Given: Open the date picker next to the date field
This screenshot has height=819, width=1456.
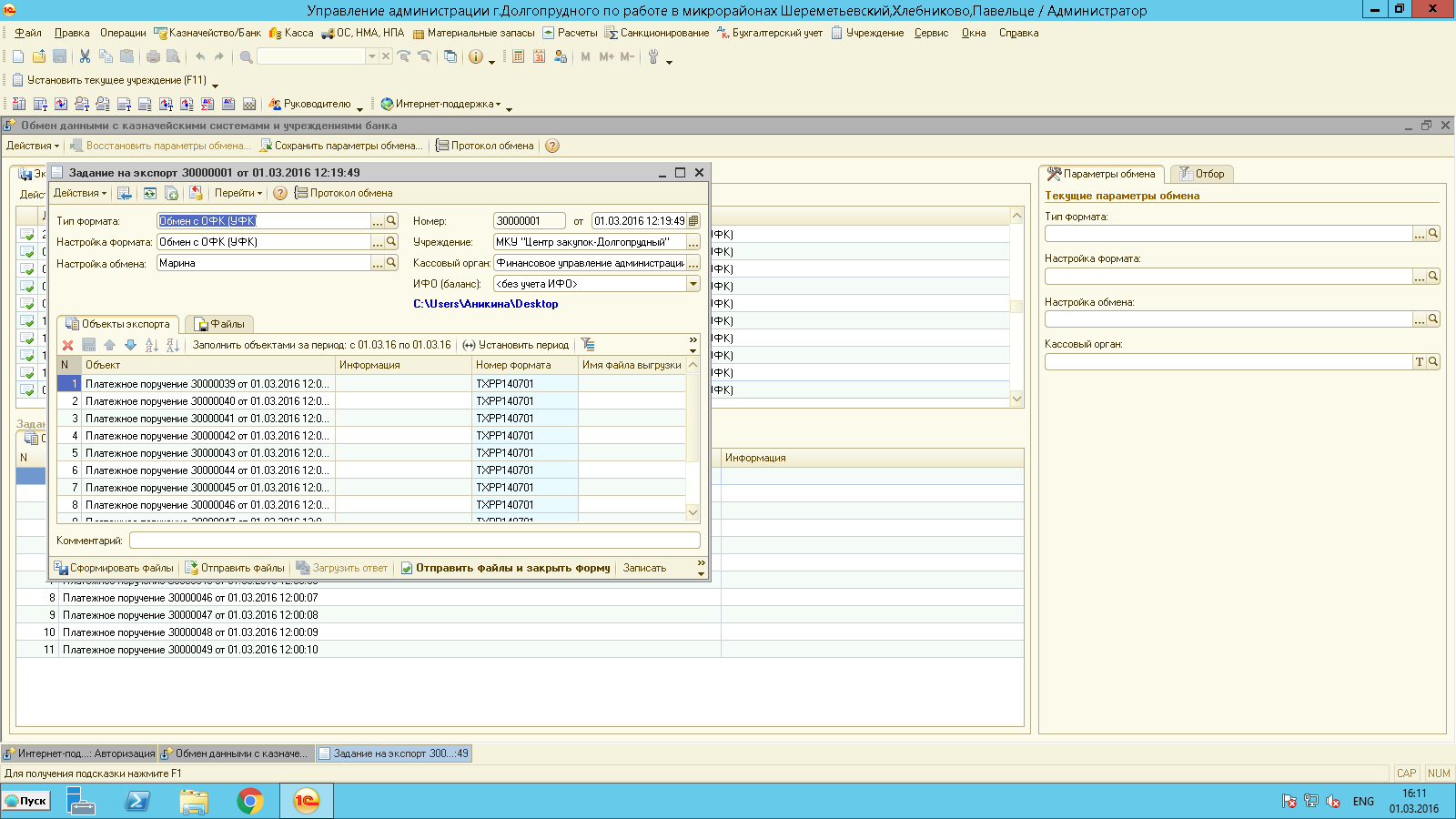Looking at the screenshot, I should pyautogui.click(x=693, y=221).
